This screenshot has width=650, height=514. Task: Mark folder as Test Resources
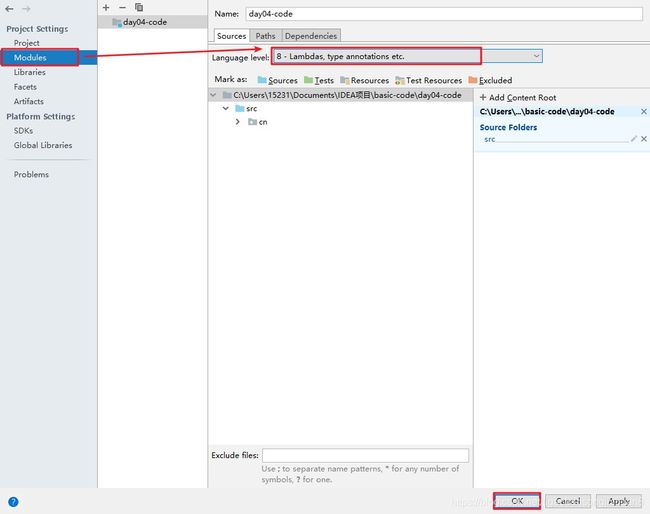[428, 80]
